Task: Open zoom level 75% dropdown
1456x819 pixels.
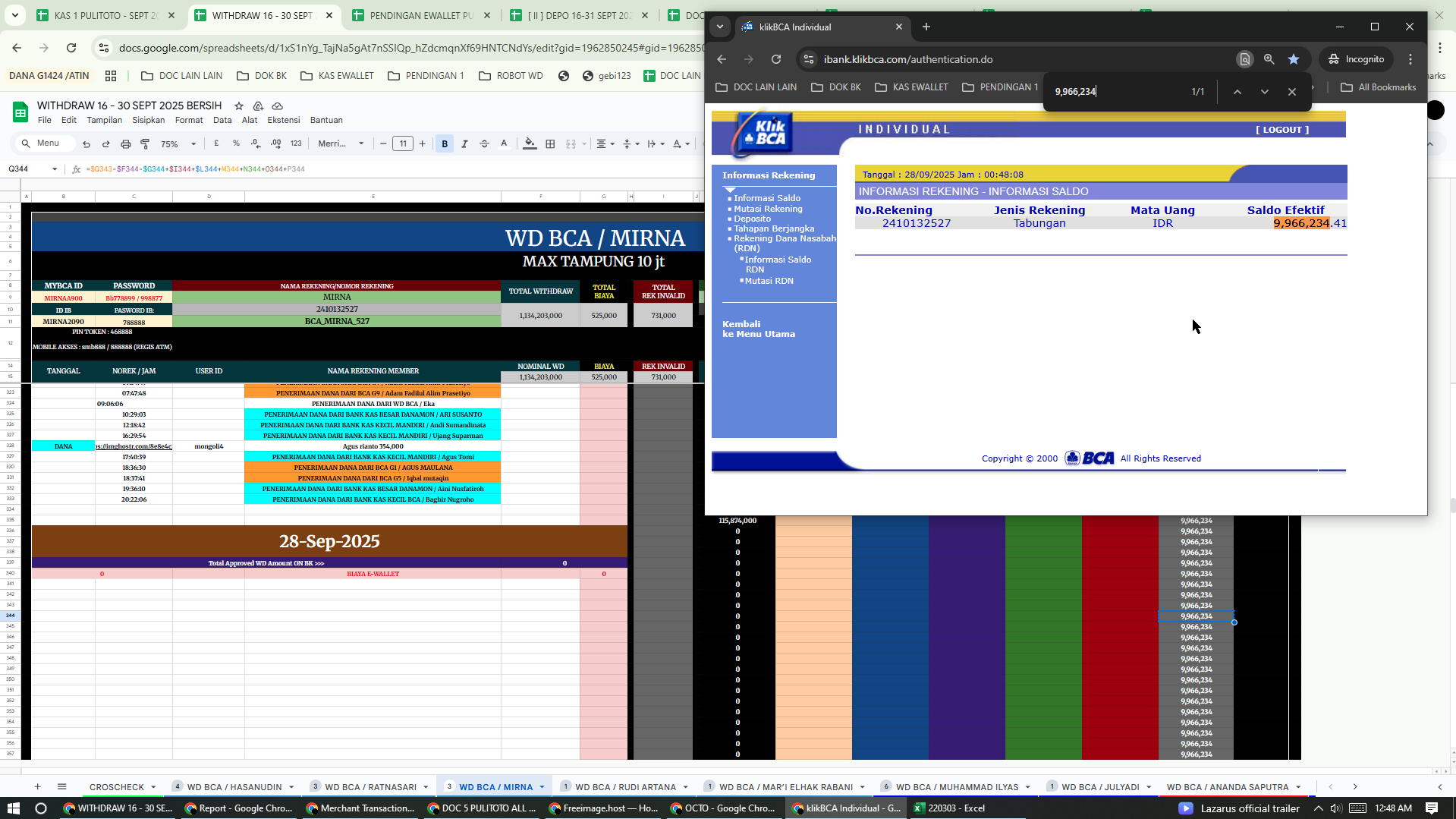Action: point(178,143)
